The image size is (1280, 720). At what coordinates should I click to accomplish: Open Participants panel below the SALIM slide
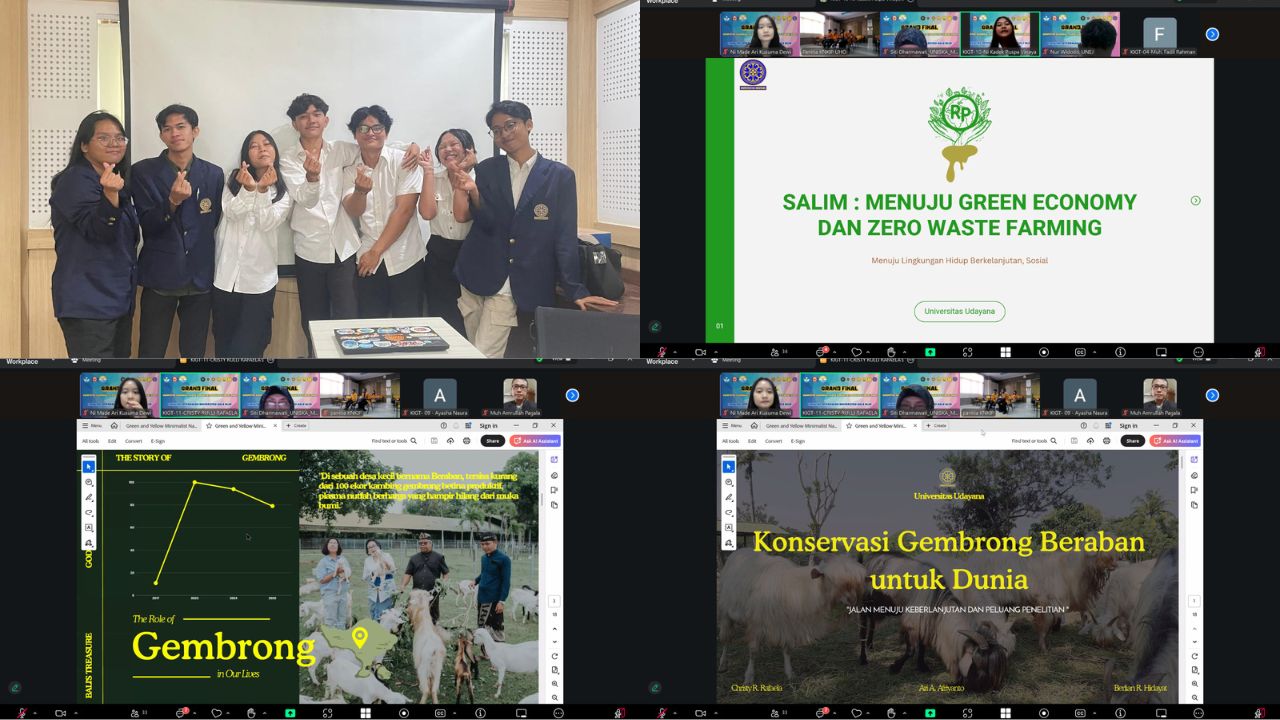click(775, 352)
